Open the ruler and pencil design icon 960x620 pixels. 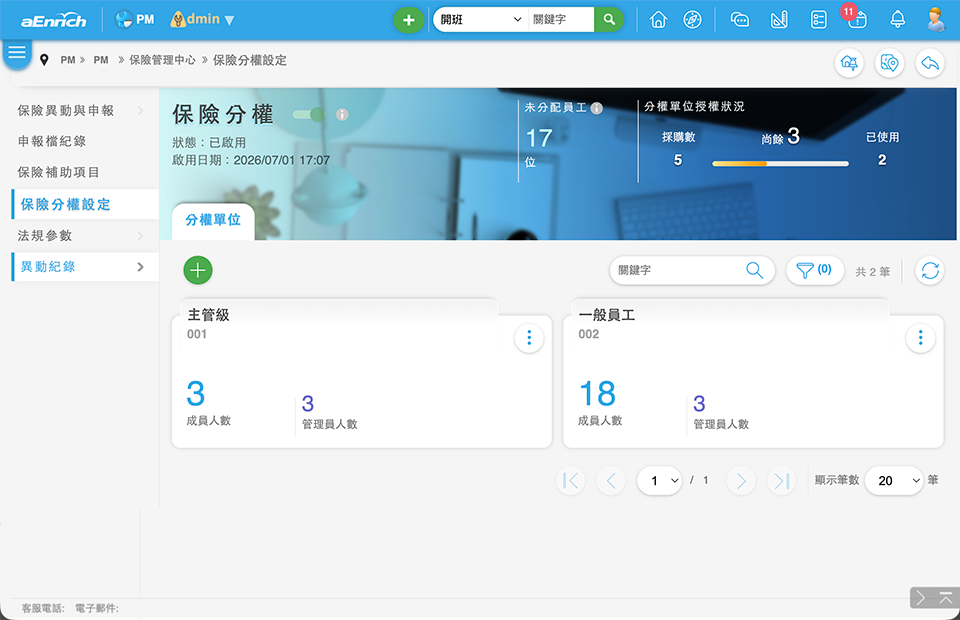coord(779,20)
